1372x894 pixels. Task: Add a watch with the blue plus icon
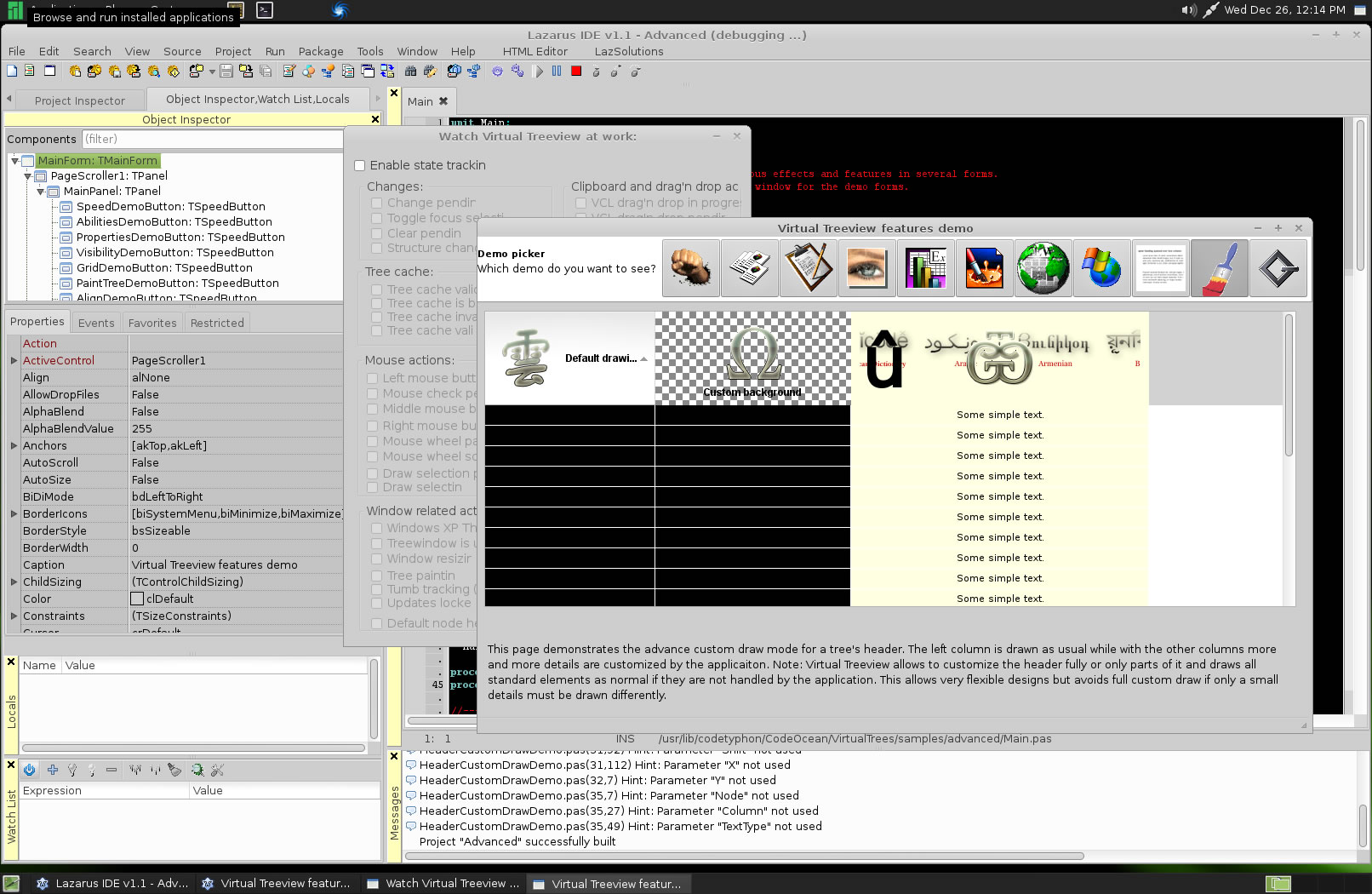pyautogui.click(x=53, y=770)
